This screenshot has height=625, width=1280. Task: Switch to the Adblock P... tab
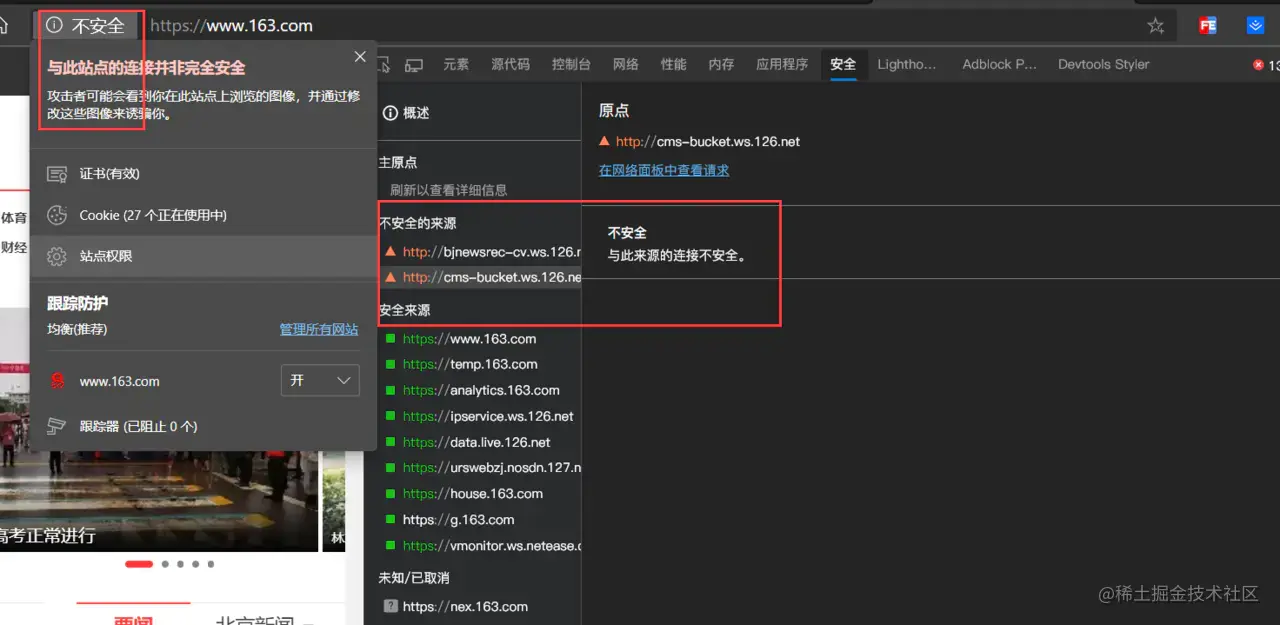(x=1000, y=64)
